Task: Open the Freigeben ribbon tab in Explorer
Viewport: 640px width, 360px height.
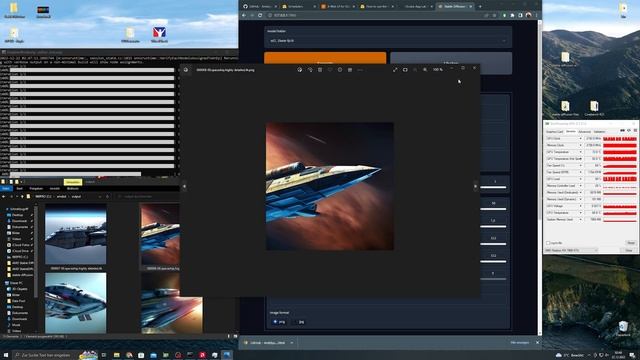Action: [x=36, y=189]
